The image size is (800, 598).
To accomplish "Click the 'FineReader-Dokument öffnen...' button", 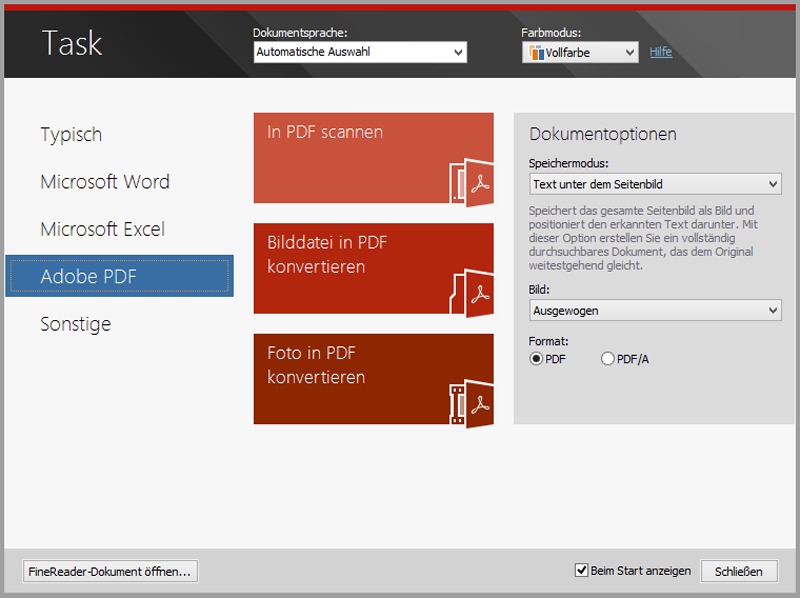I will point(110,571).
